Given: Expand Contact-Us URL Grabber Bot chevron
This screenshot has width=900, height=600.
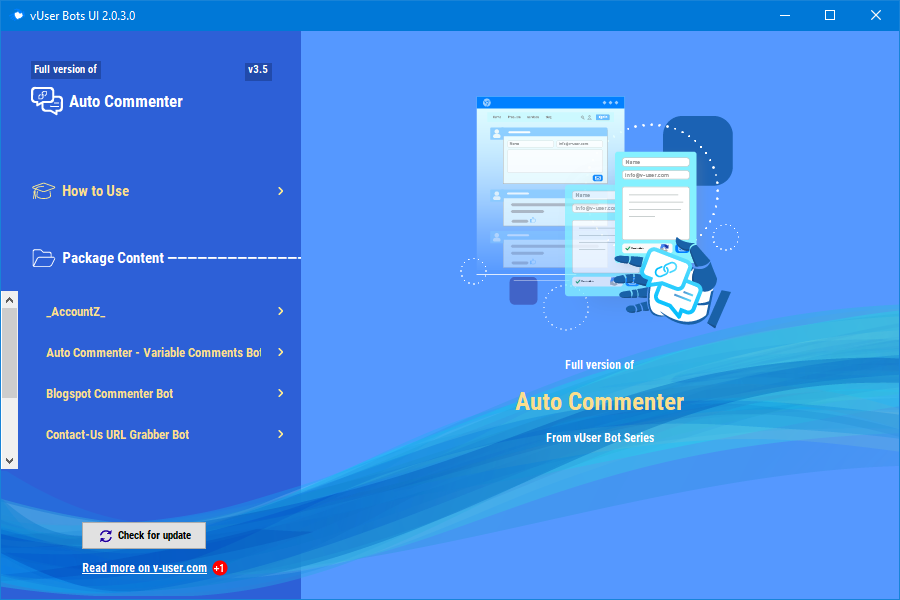Looking at the screenshot, I should [x=281, y=435].
